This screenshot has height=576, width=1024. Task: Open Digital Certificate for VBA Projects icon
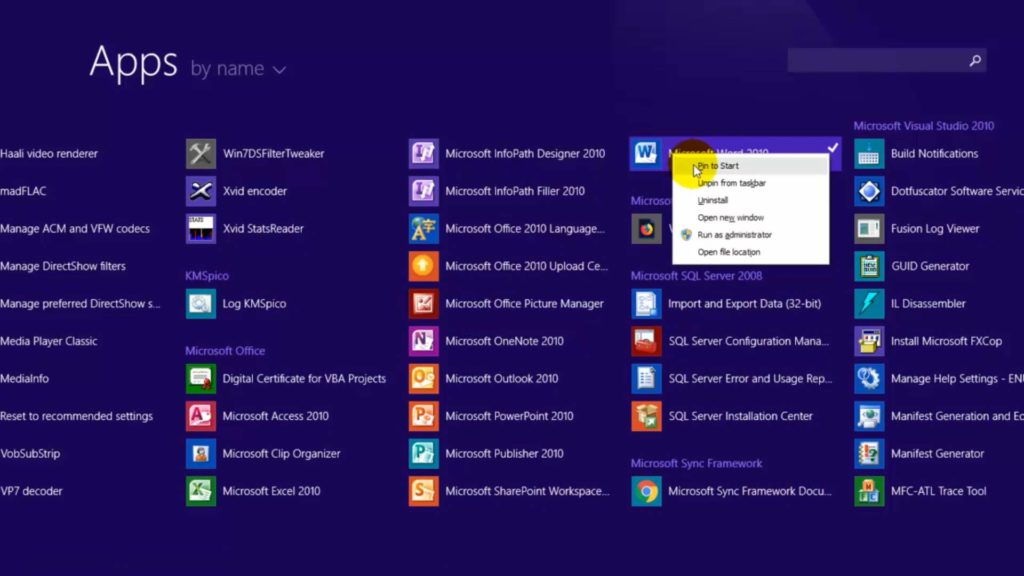click(x=200, y=379)
